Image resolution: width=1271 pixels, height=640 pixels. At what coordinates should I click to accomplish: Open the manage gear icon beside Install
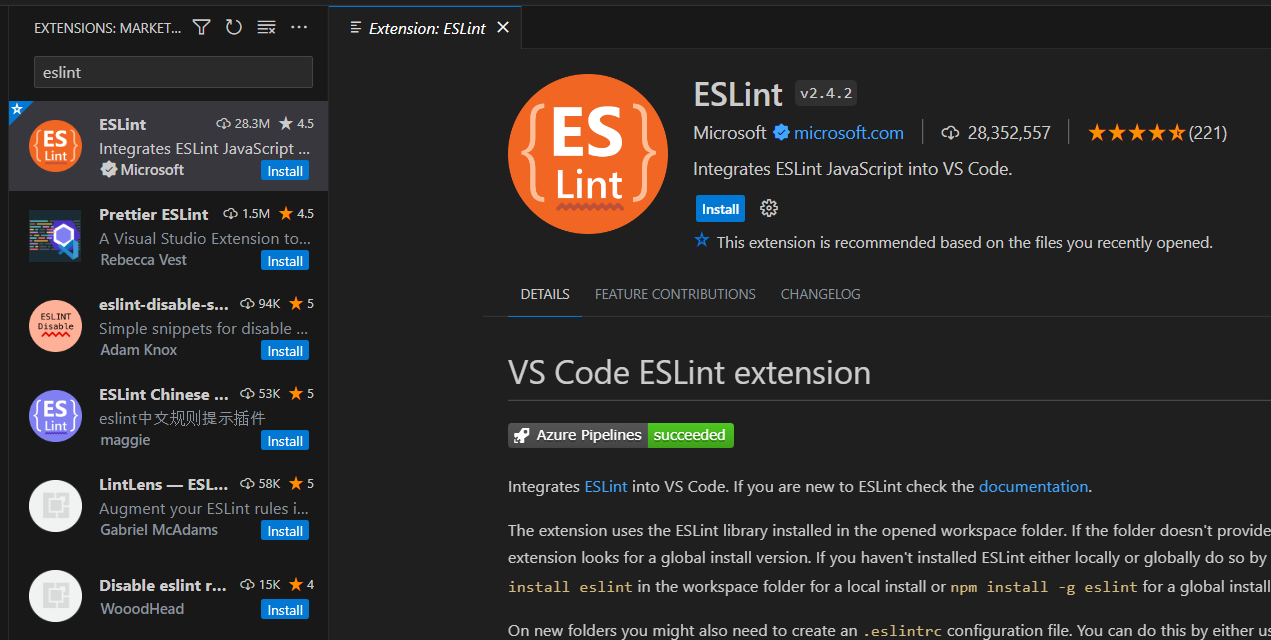pos(769,208)
